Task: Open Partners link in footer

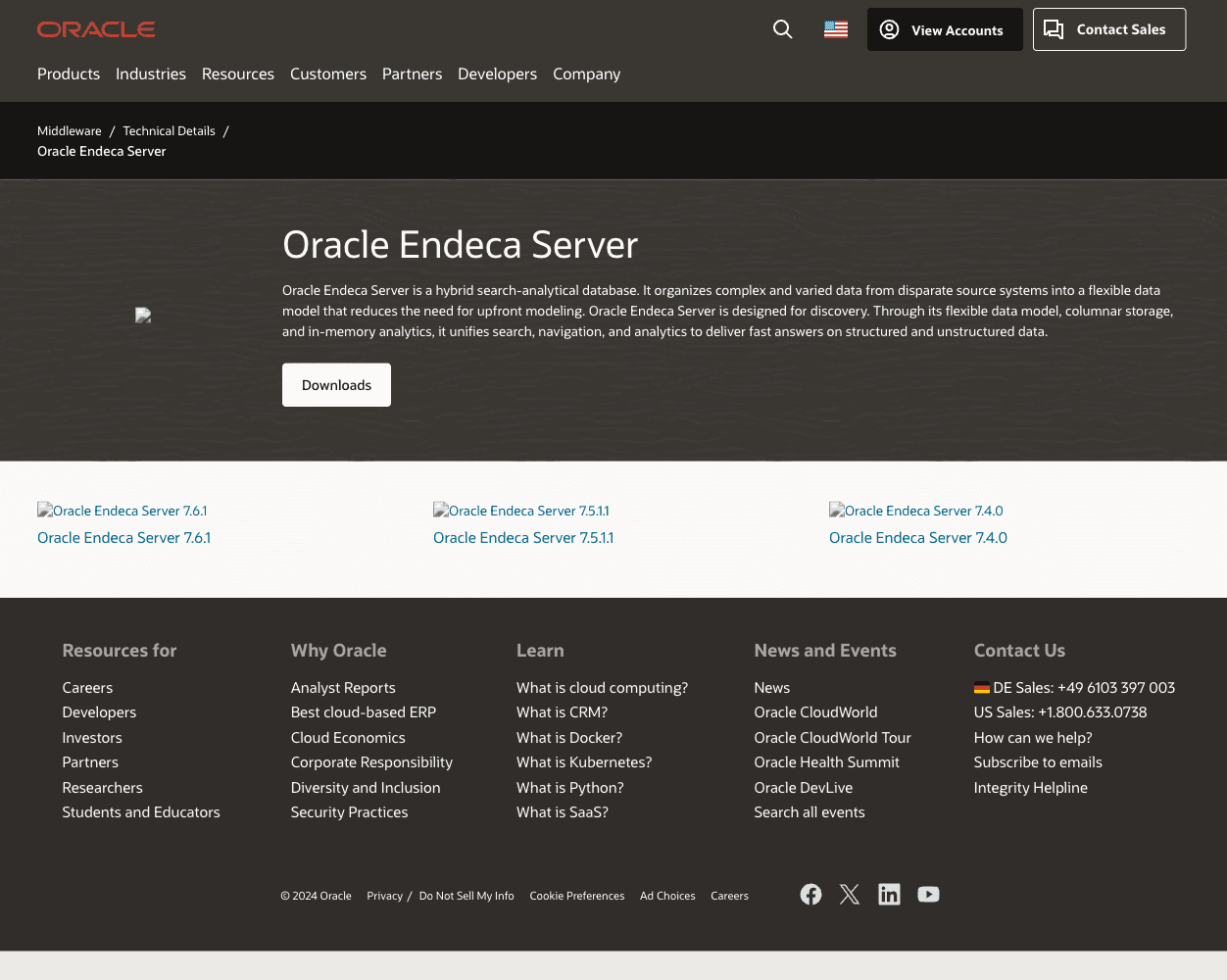Action: tap(90, 761)
